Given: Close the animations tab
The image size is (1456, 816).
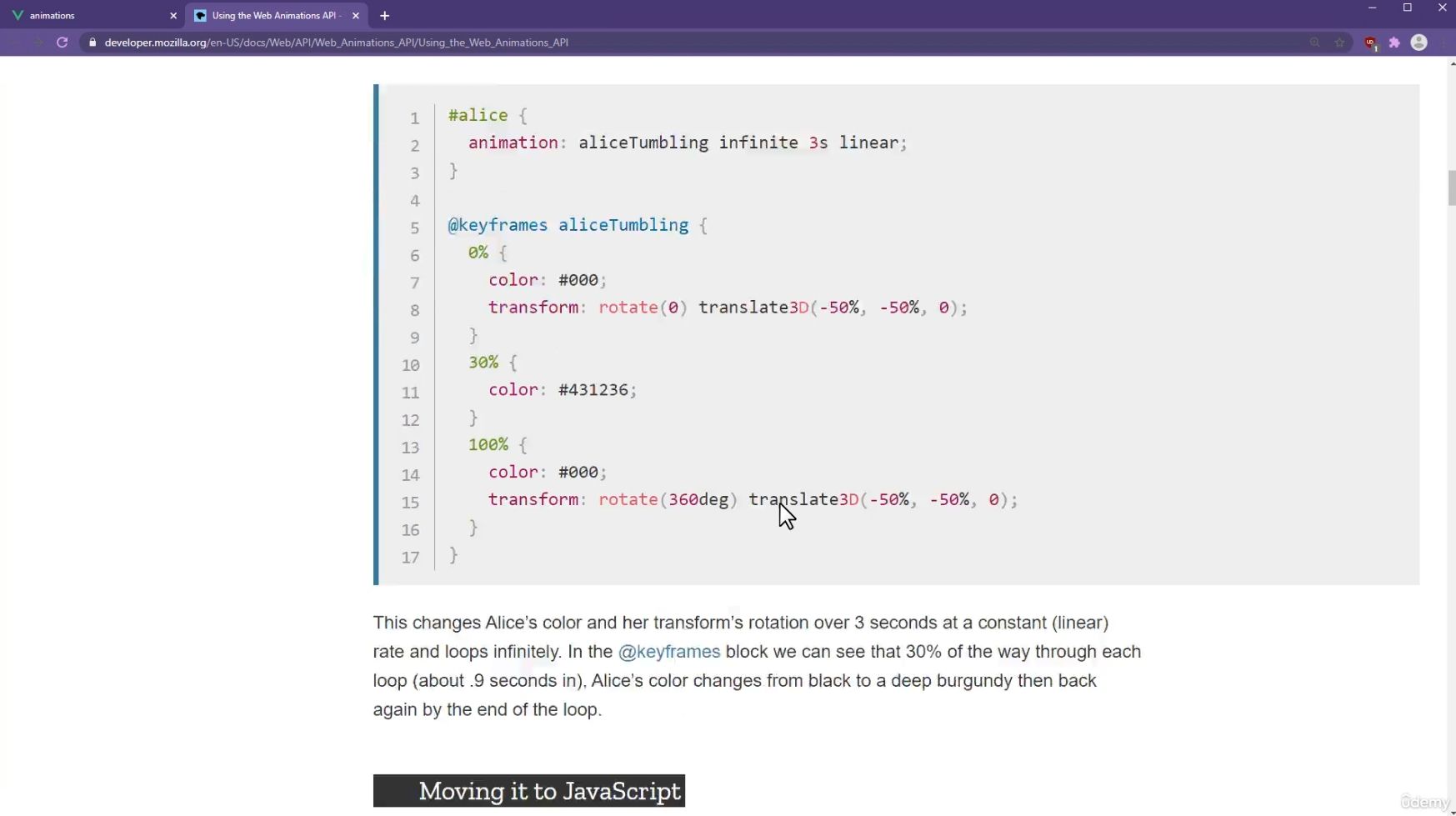Looking at the screenshot, I should pyautogui.click(x=173, y=16).
